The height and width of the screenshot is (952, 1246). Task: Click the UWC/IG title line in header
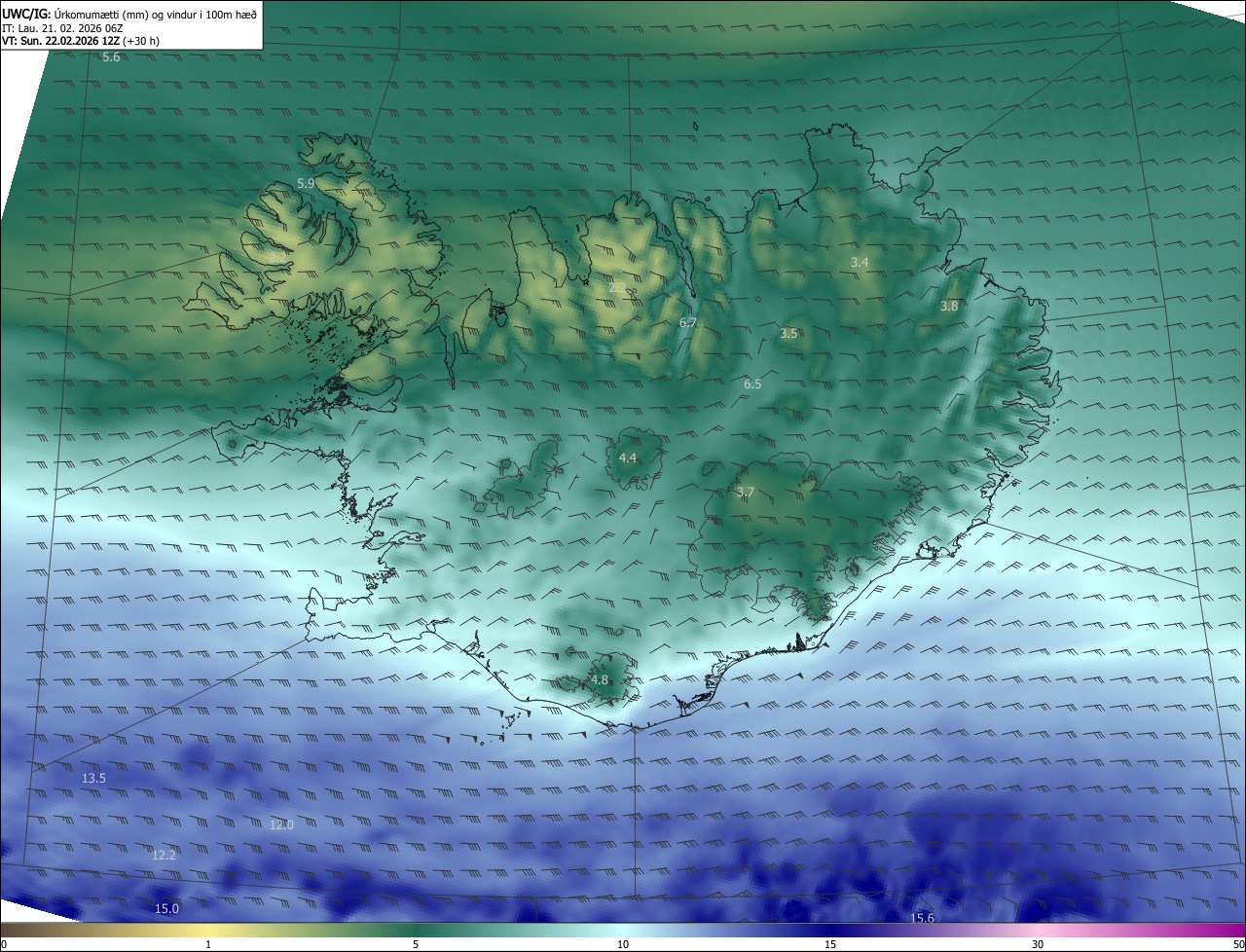point(129,14)
